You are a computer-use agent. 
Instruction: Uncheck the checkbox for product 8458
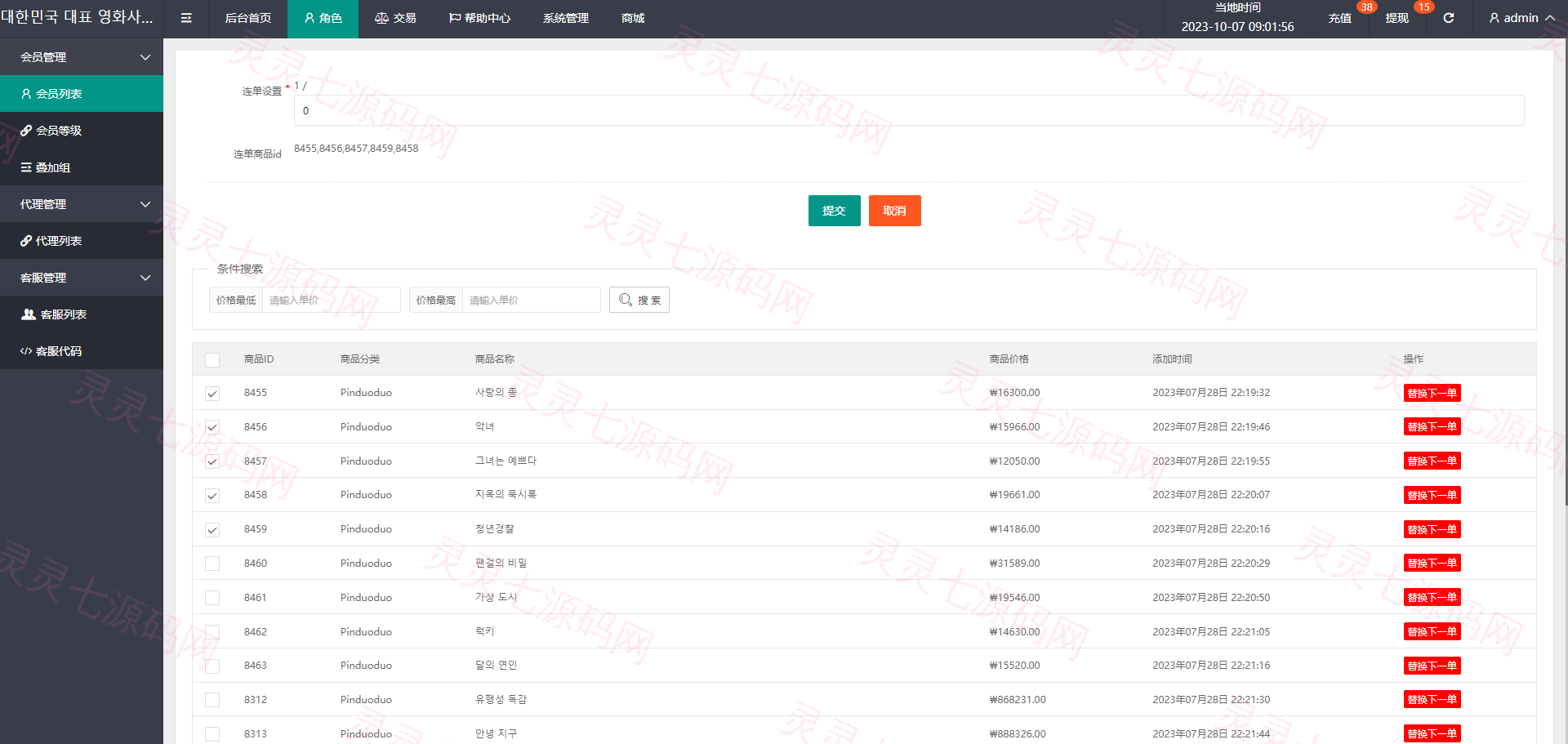point(212,496)
